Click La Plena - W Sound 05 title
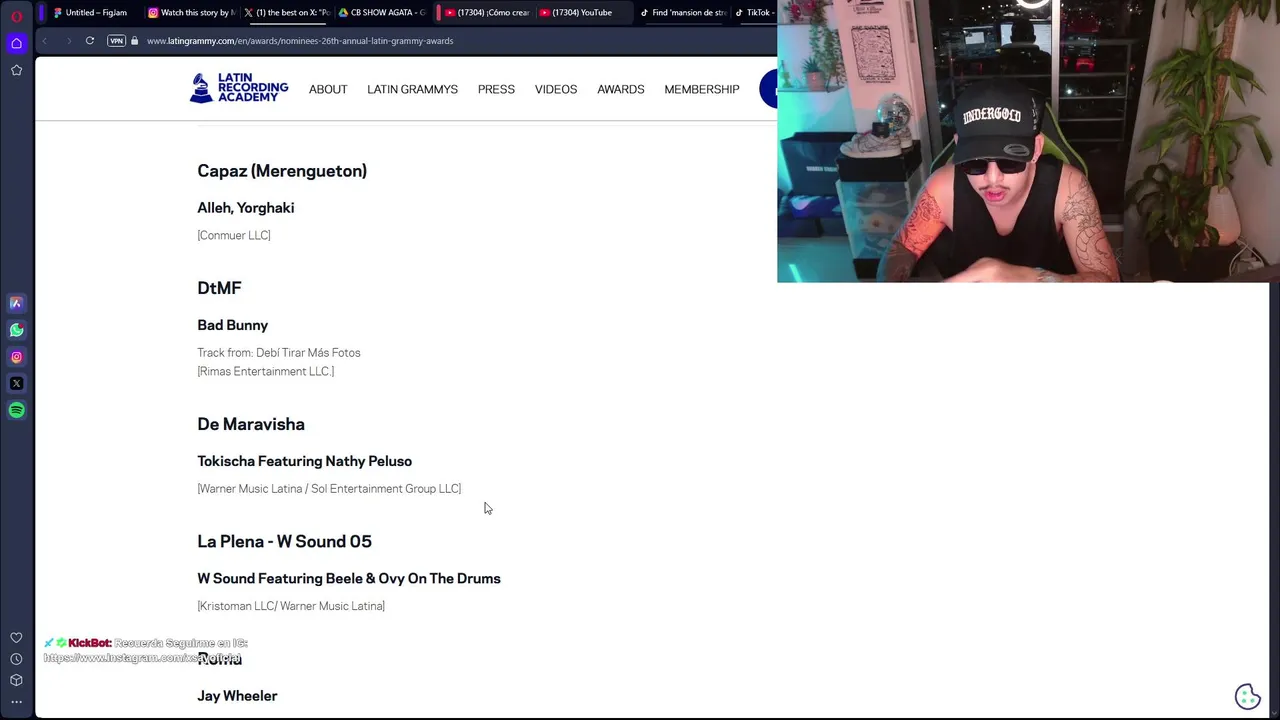Image resolution: width=1280 pixels, height=720 pixels. click(284, 541)
